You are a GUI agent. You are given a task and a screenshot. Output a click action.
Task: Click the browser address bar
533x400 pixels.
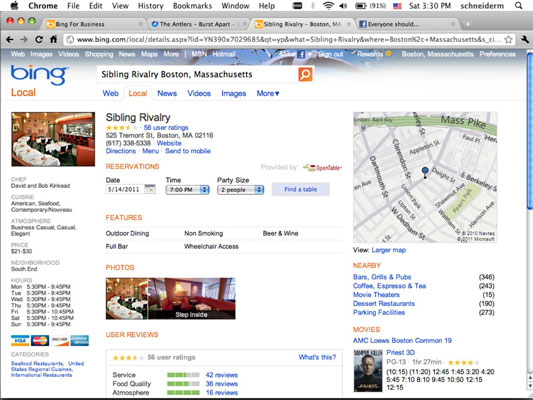pos(289,39)
